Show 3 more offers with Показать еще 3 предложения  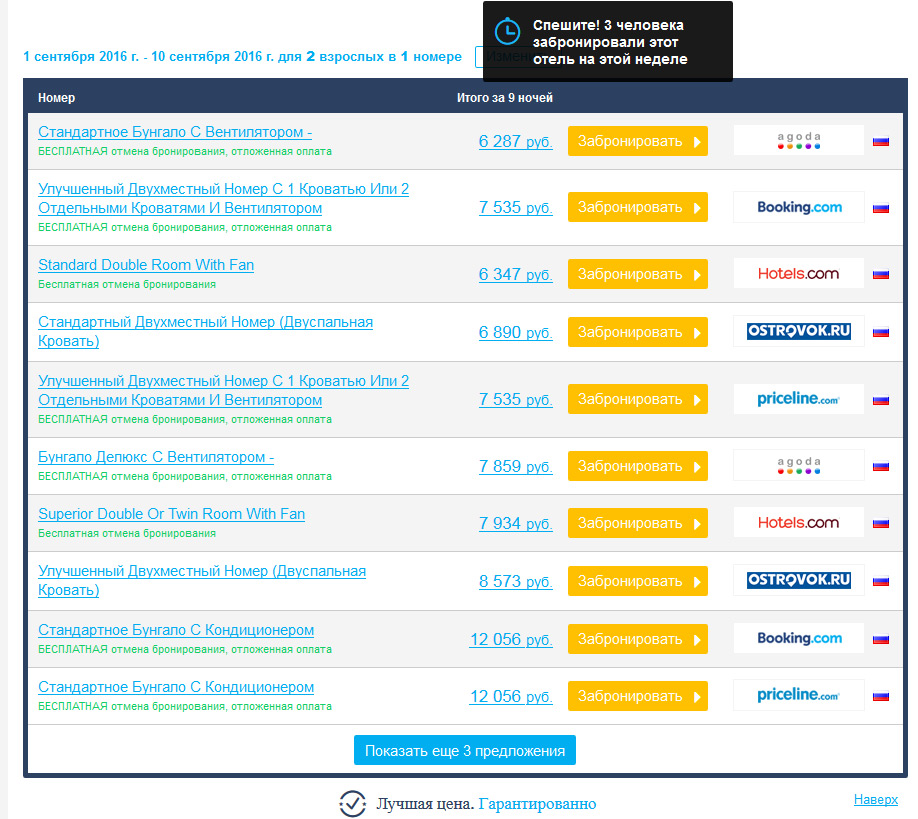point(465,750)
